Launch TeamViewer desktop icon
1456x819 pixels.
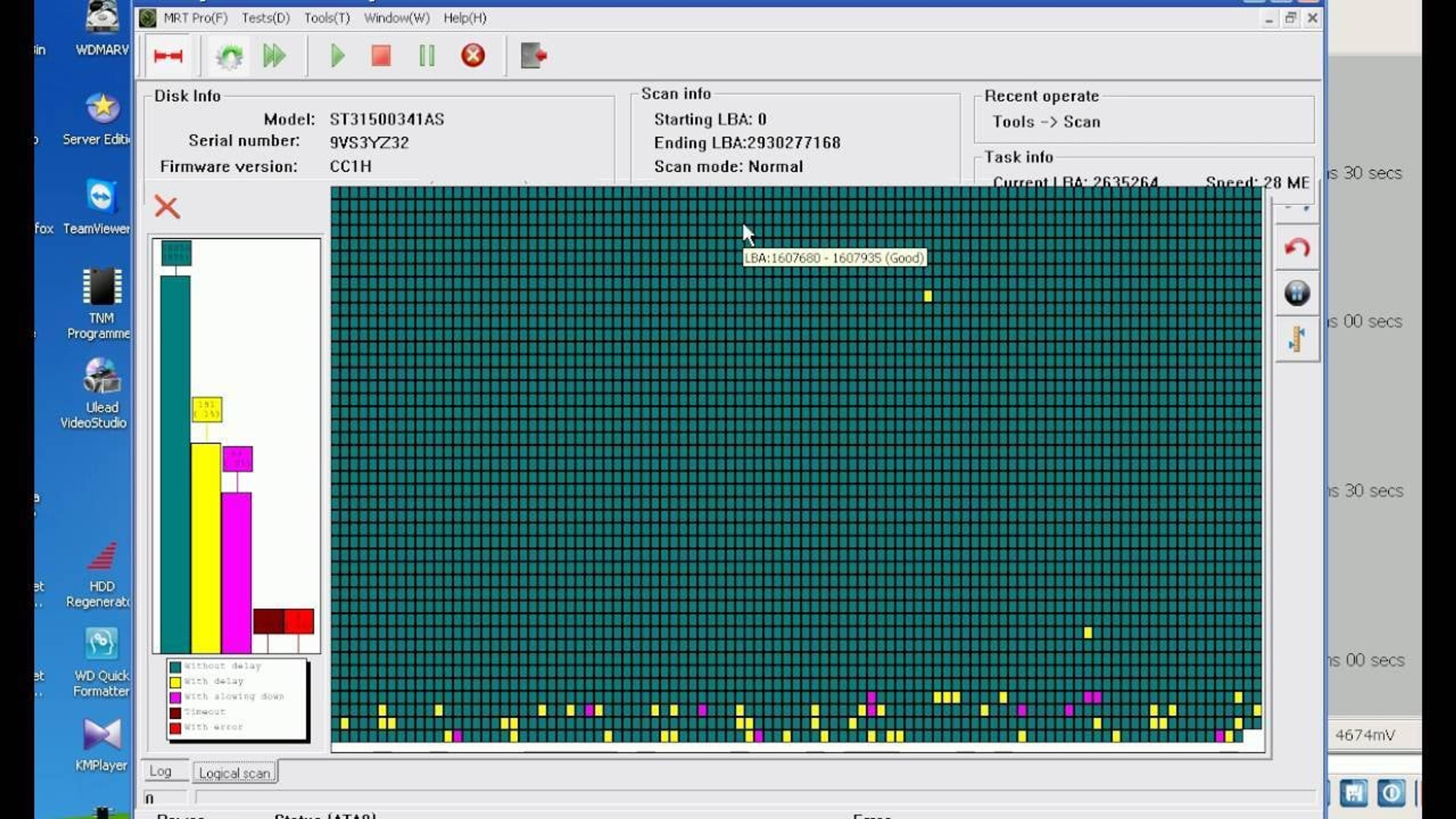click(102, 206)
